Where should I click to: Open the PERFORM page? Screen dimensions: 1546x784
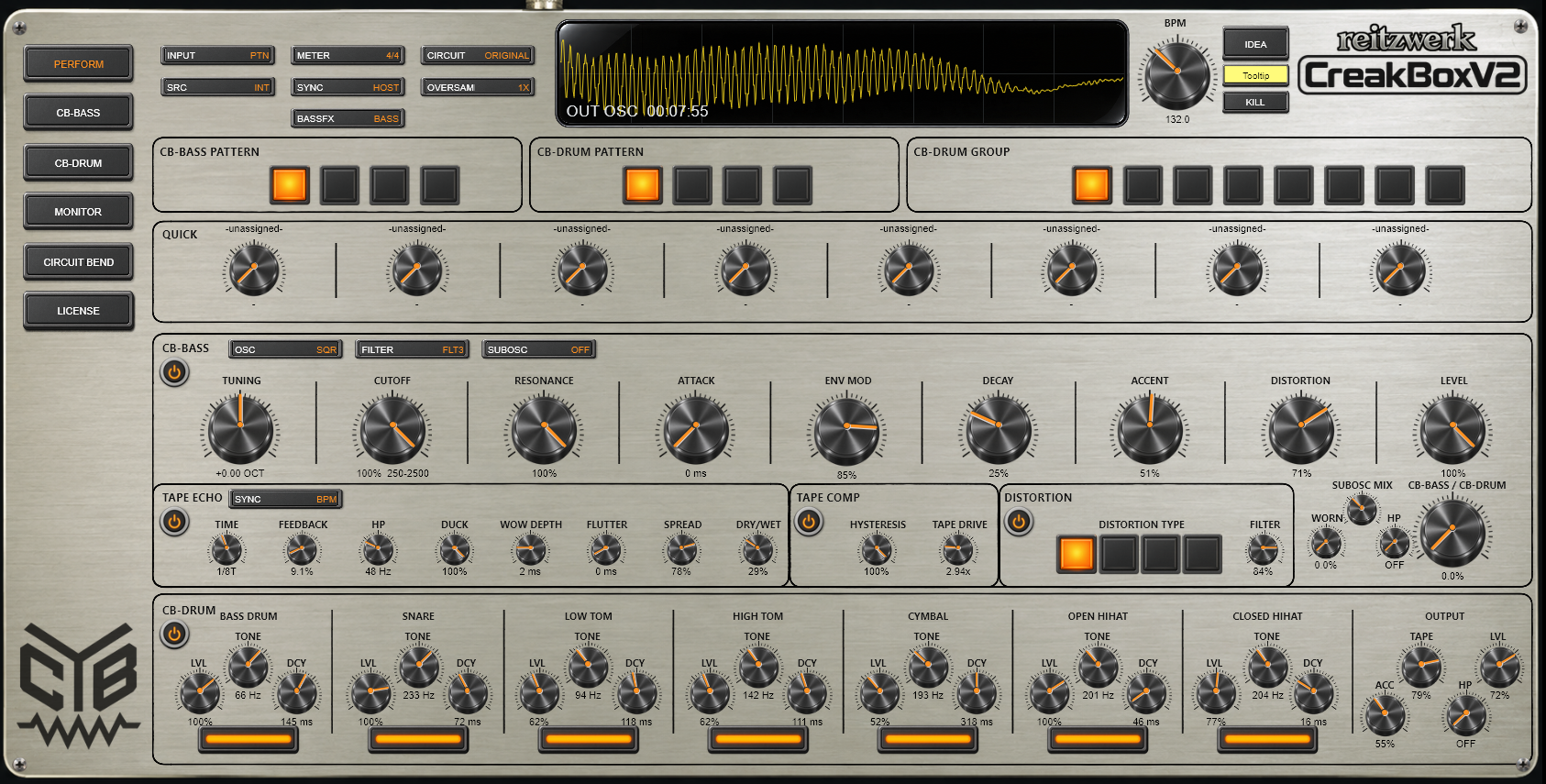click(x=79, y=64)
